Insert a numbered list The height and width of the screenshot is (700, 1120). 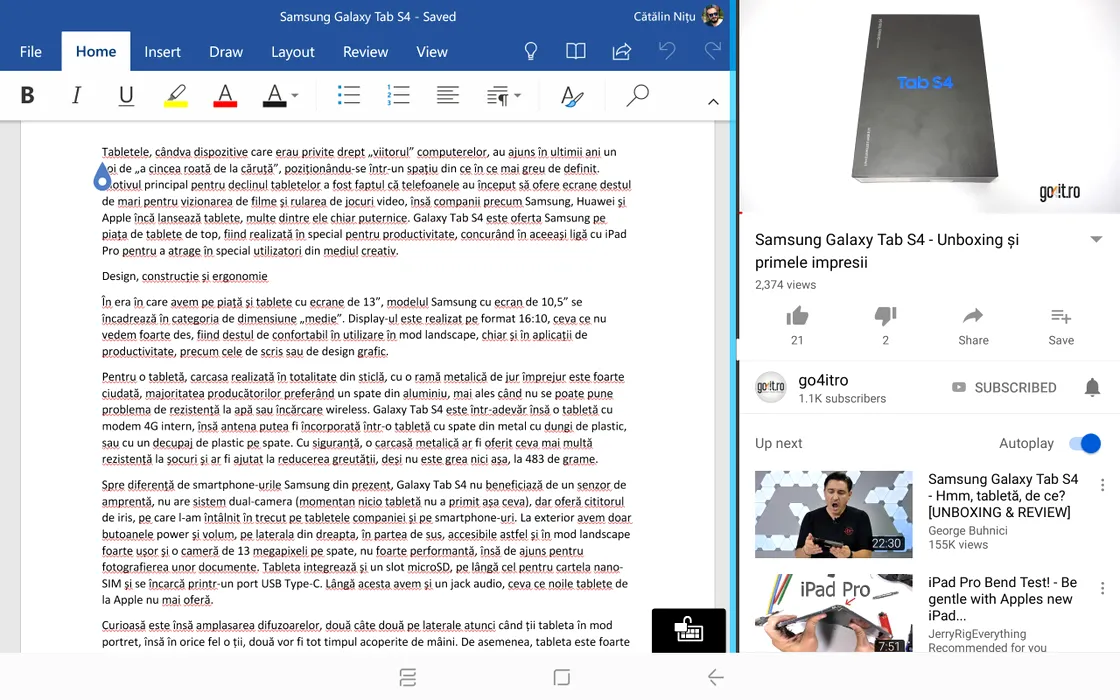pyautogui.click(x=398, y=96)
